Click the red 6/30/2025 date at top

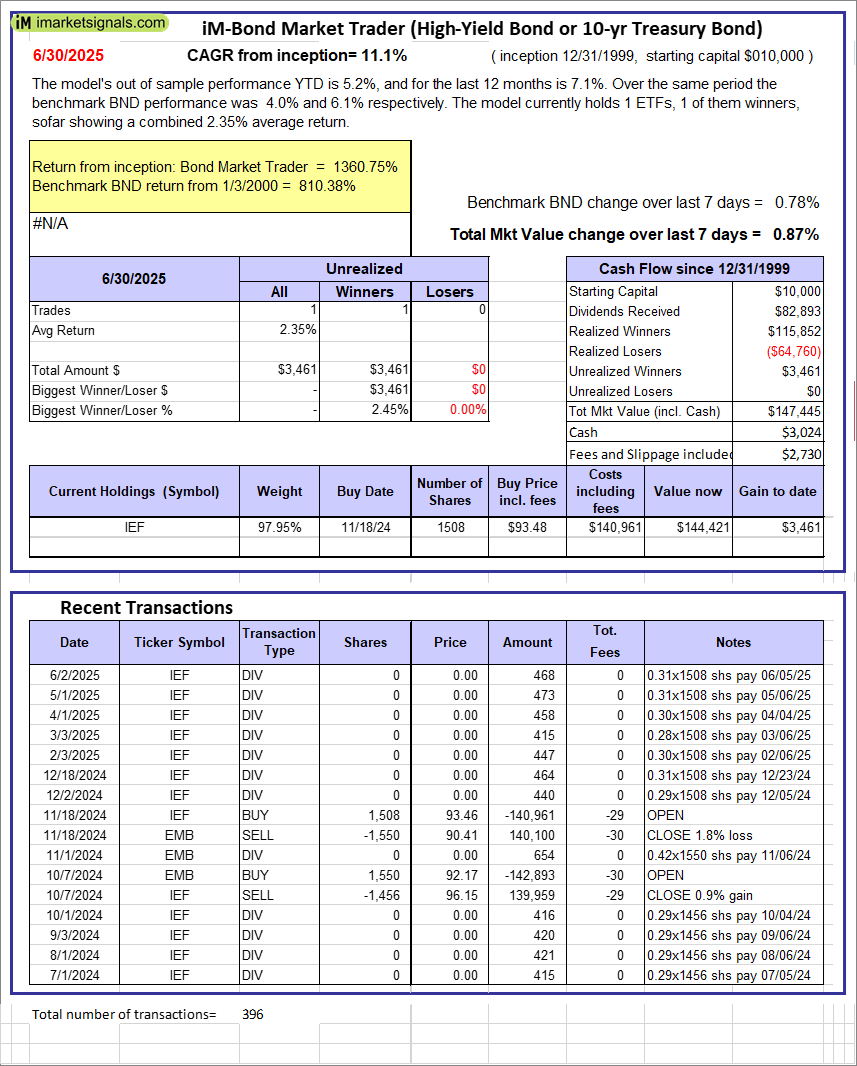67,56
